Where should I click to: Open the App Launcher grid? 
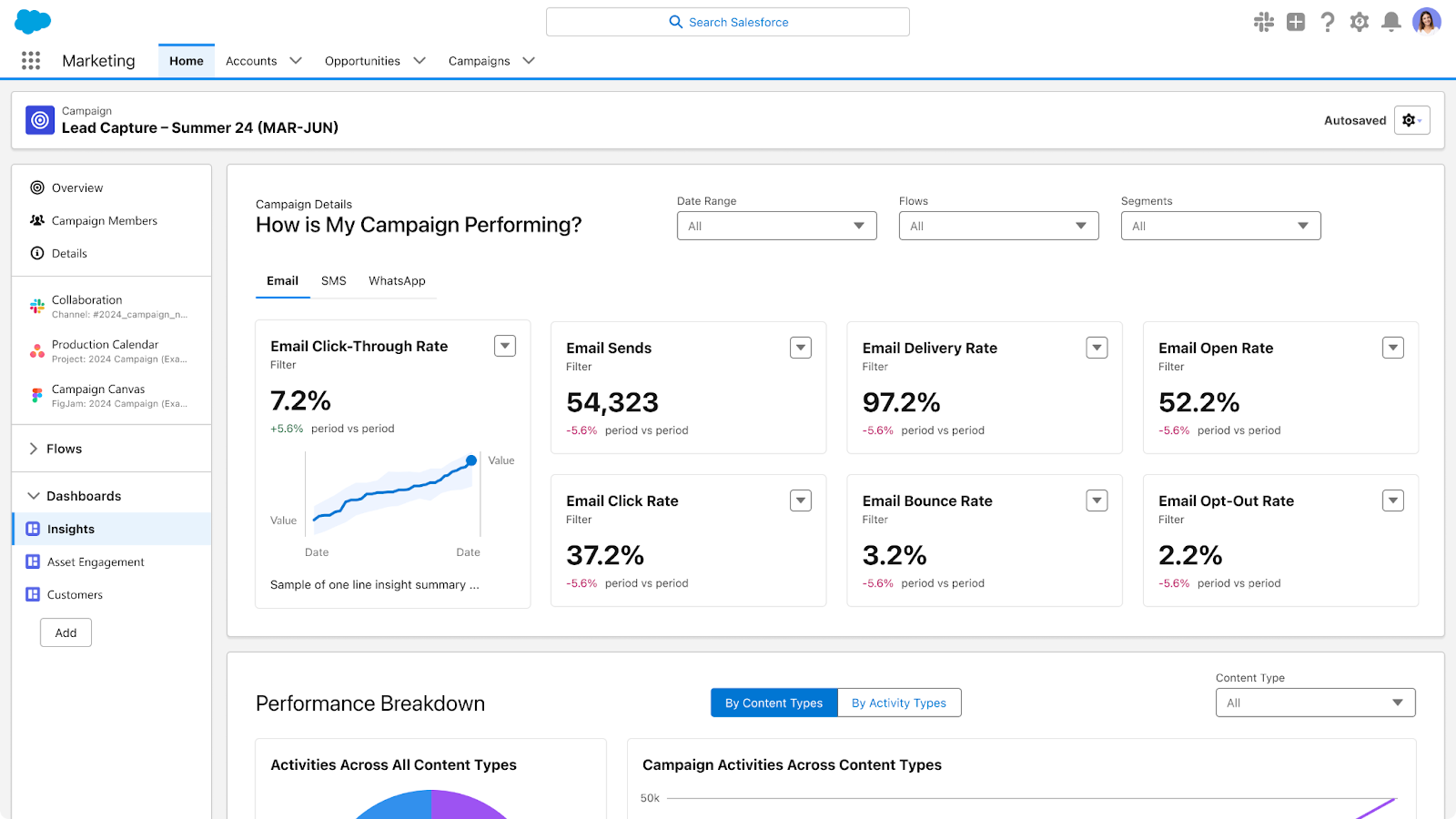pyautogui.click(x=30, y=60)
